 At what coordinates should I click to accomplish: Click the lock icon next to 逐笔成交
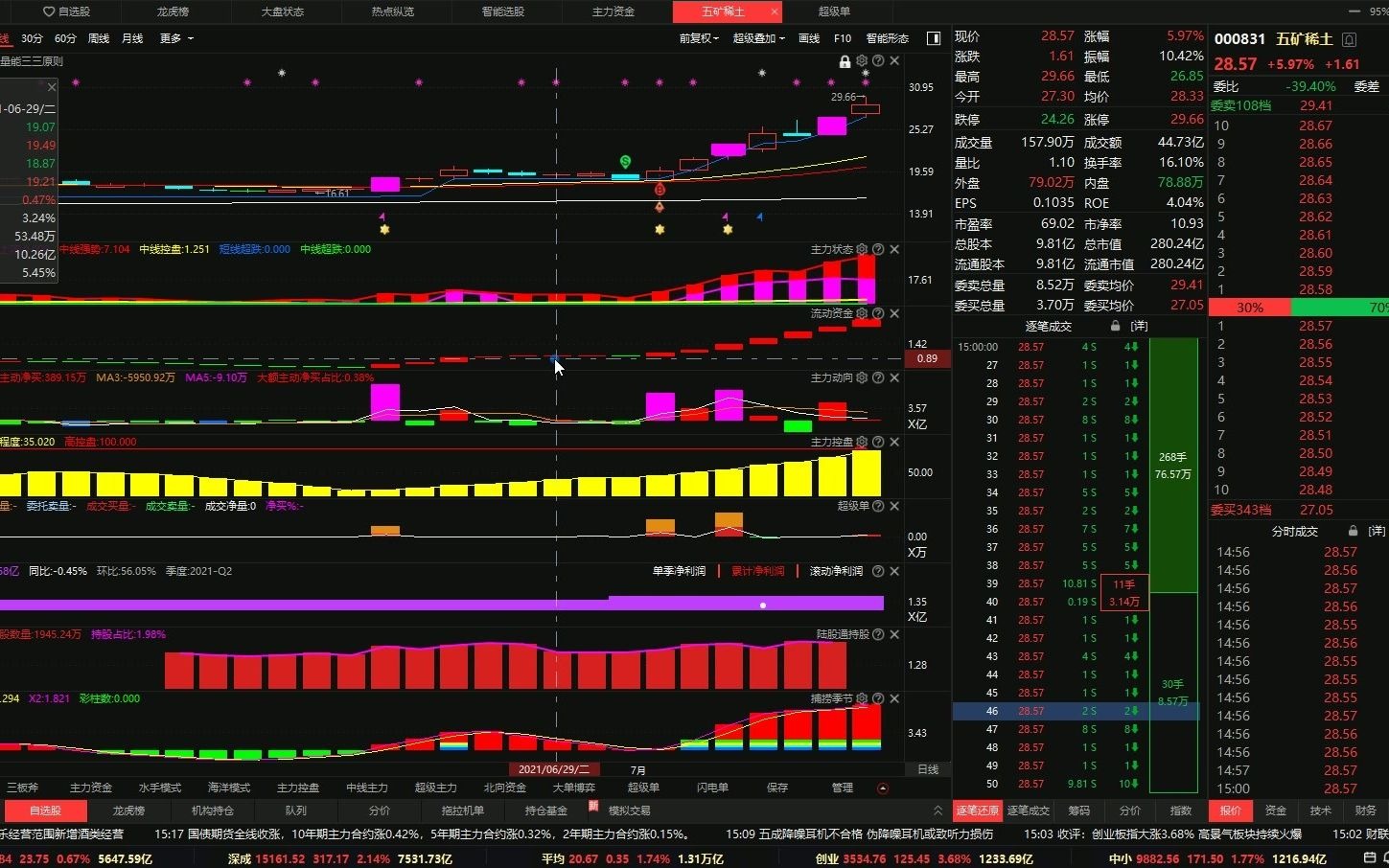pyautogui.click(x=1115, y=327)
